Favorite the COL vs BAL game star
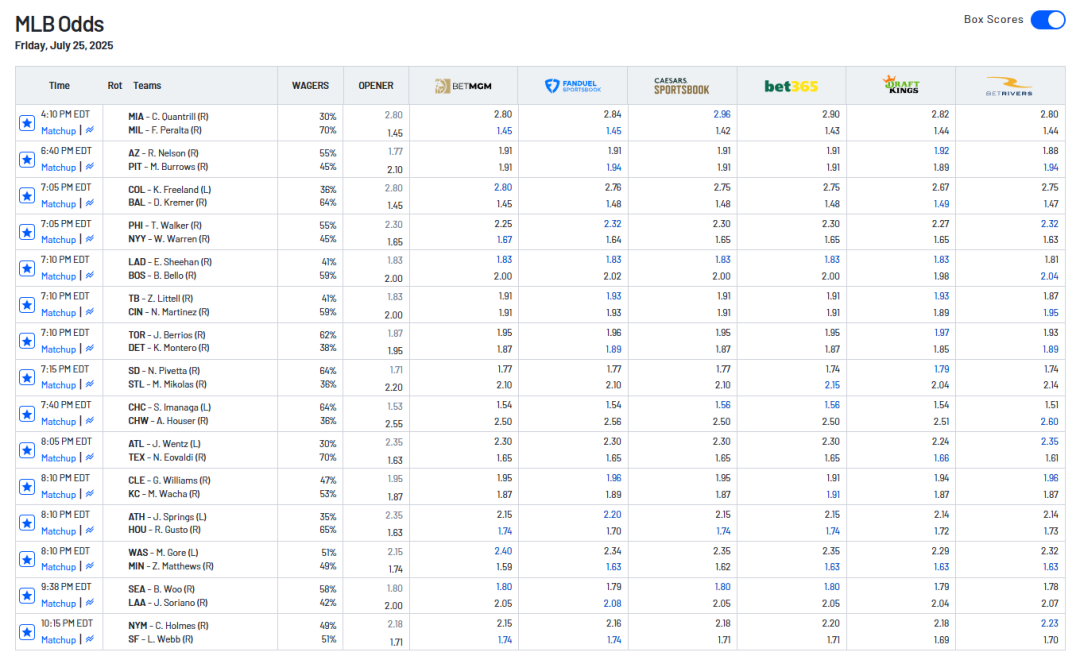Viewport: 1080px width, 656px height. point(27,196)
